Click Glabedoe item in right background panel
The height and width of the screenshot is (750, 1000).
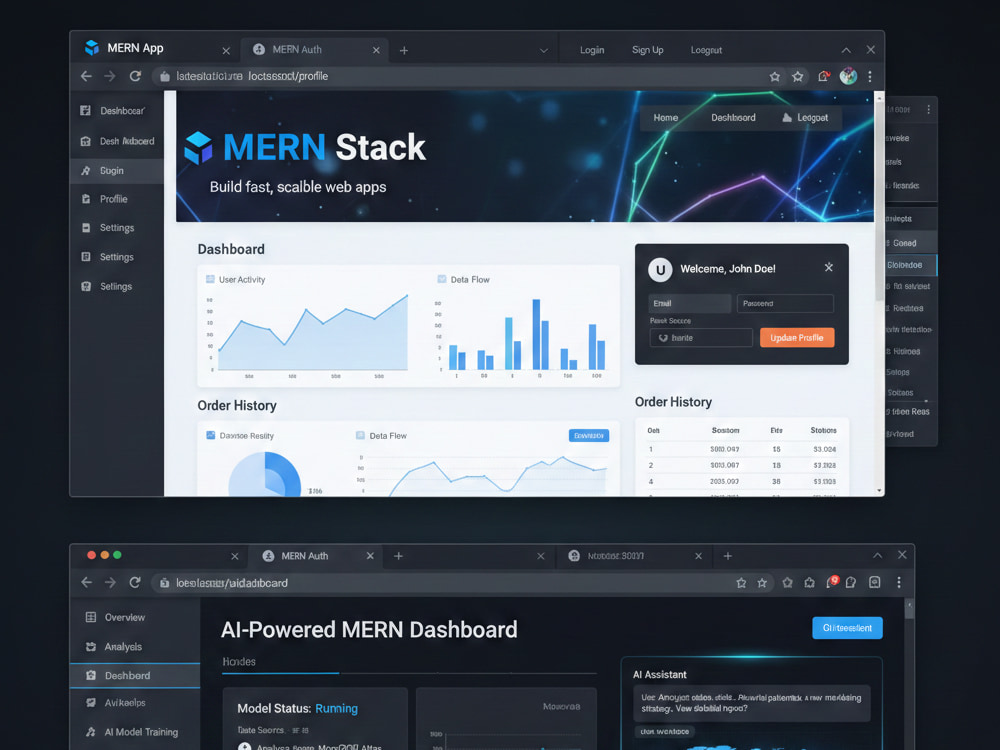pos(910,265)
